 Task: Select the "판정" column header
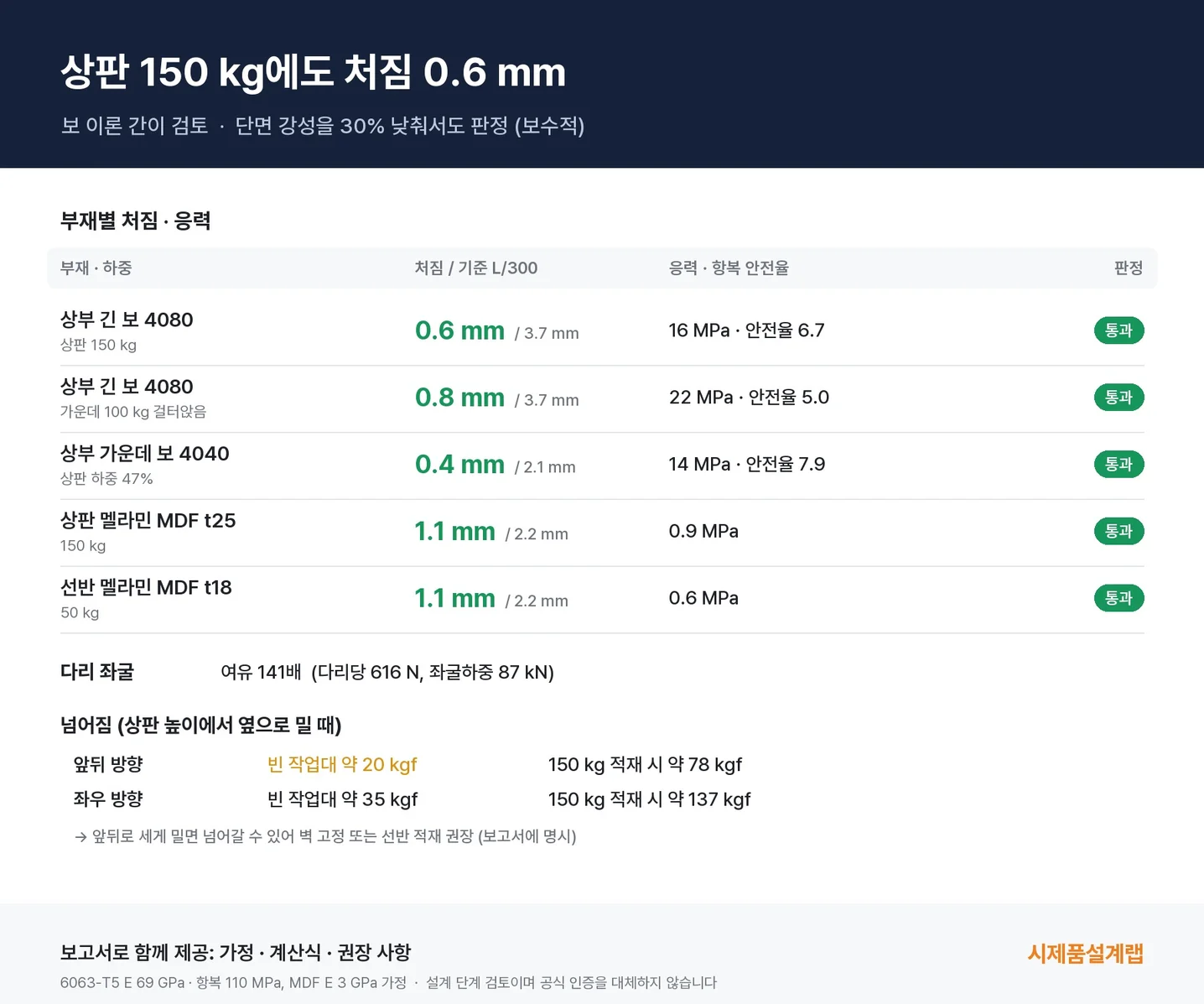point(1129,268)
